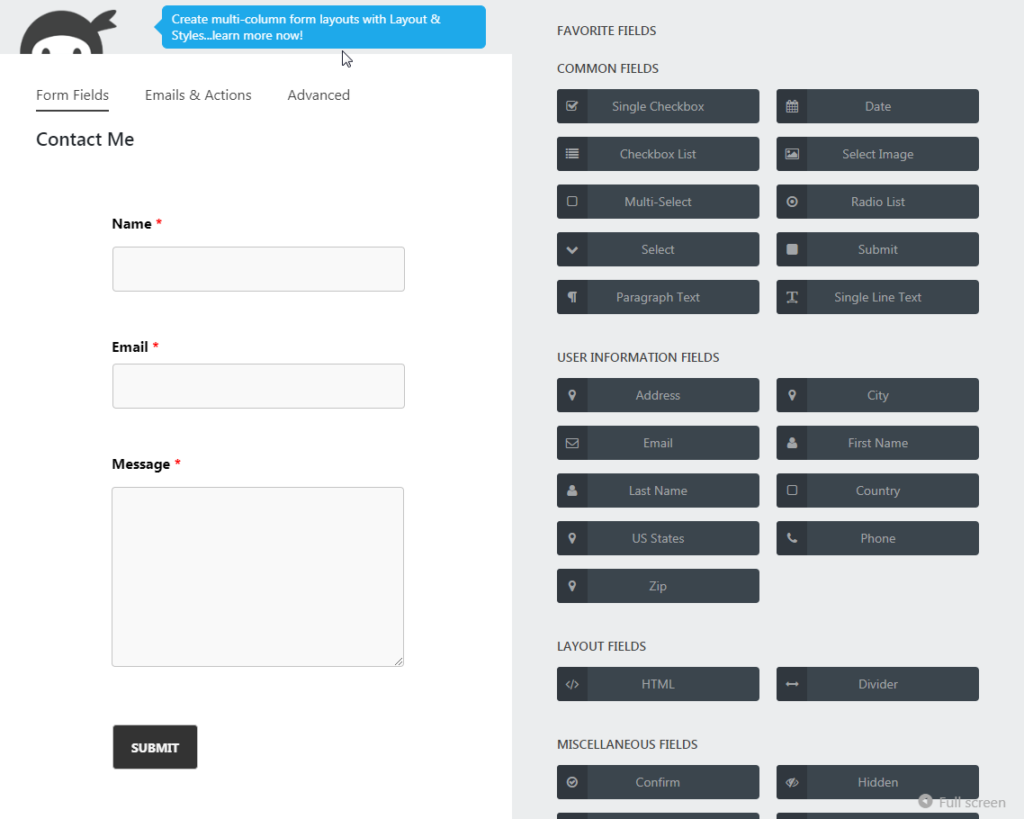
Task: Switch to Emails & Actions tab
Action: 198,95
